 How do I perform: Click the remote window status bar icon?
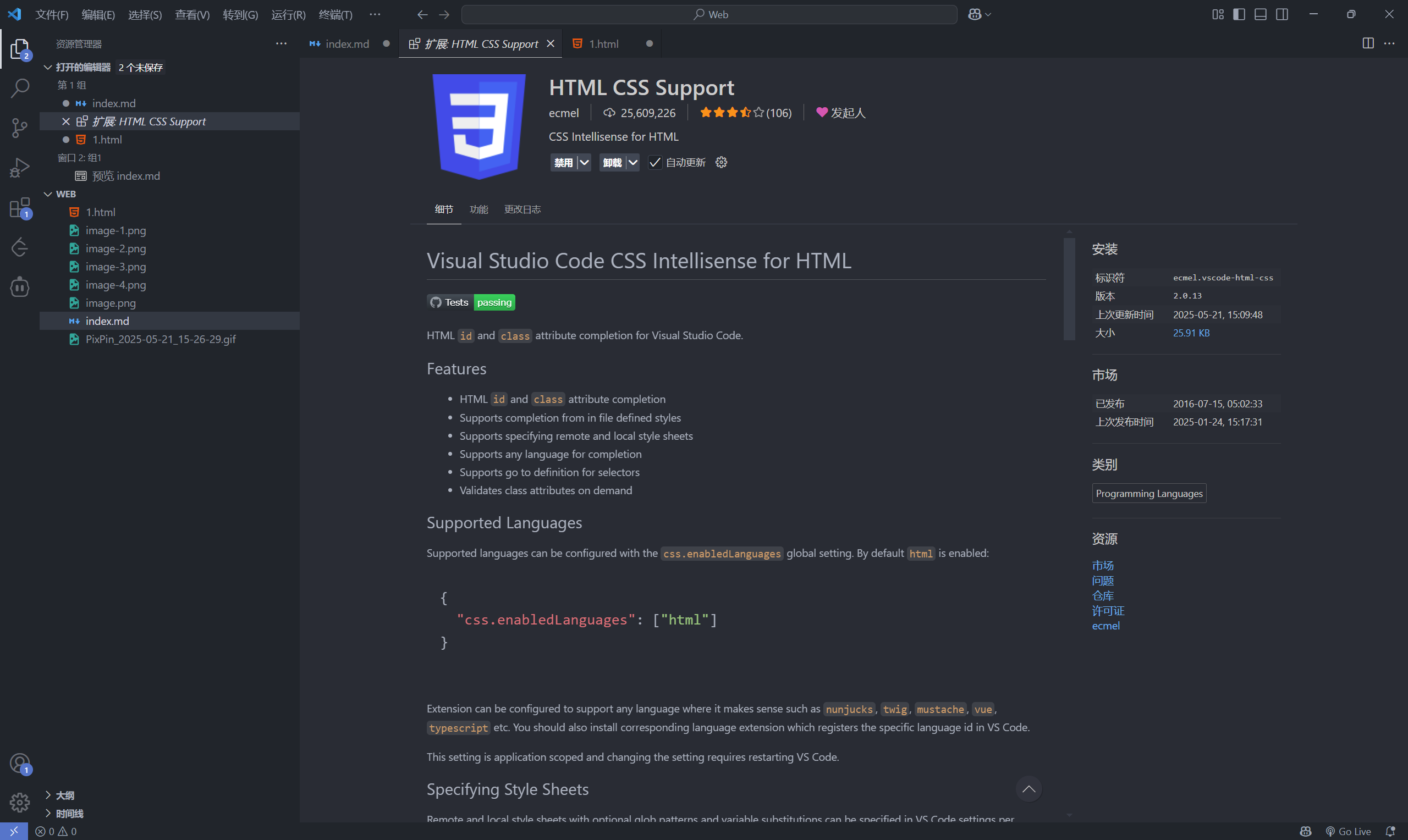[x=14, y=831]
